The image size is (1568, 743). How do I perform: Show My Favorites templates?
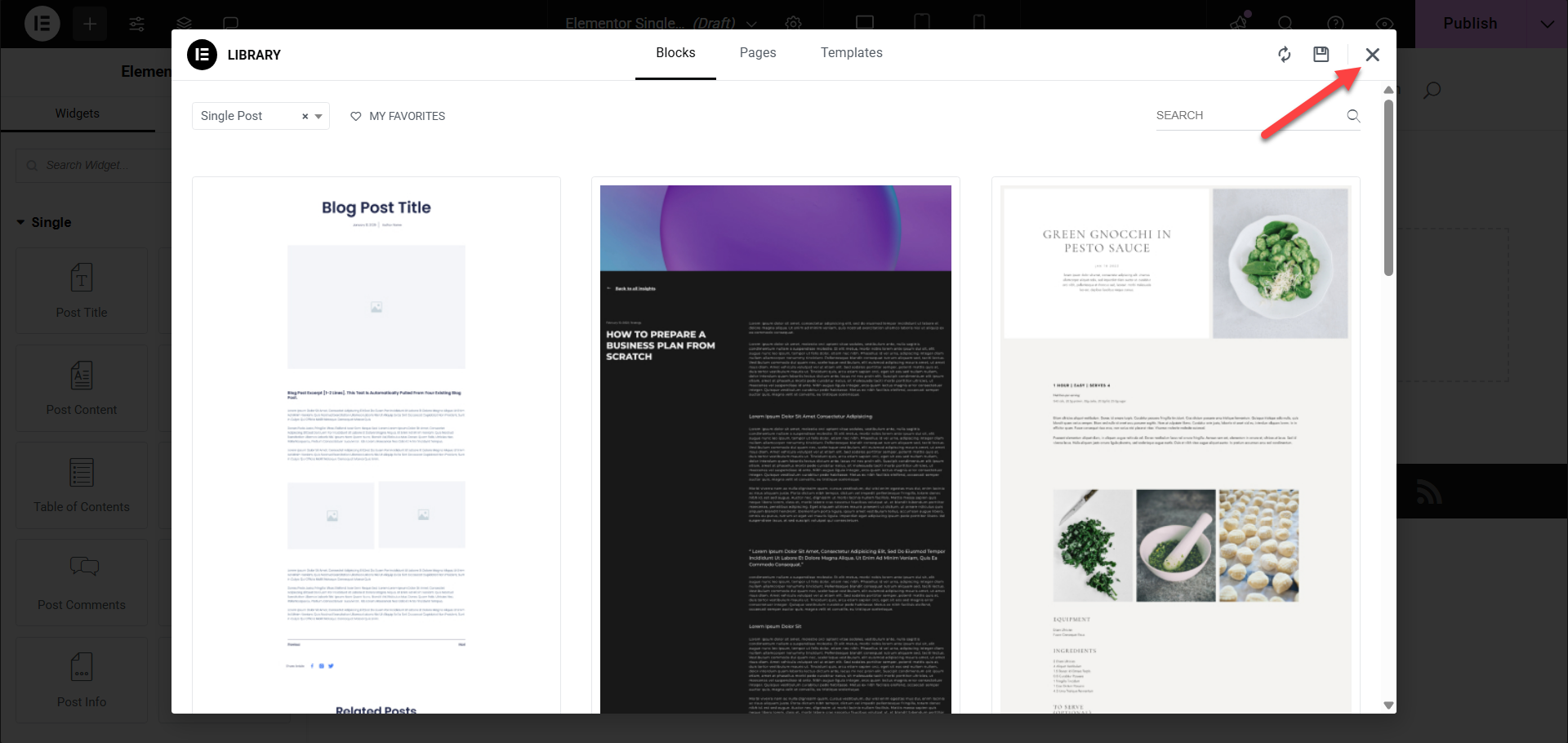point(398,116)
